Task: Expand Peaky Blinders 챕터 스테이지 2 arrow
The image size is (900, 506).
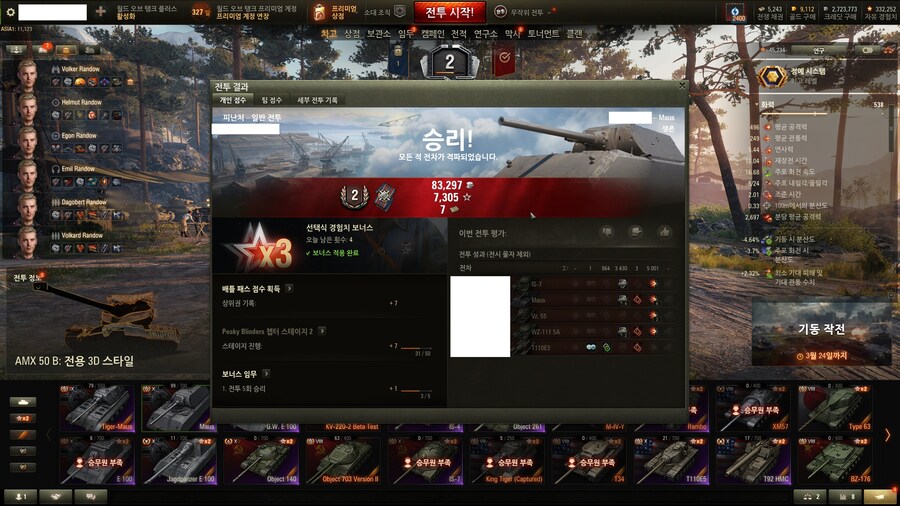Action: 322,331
